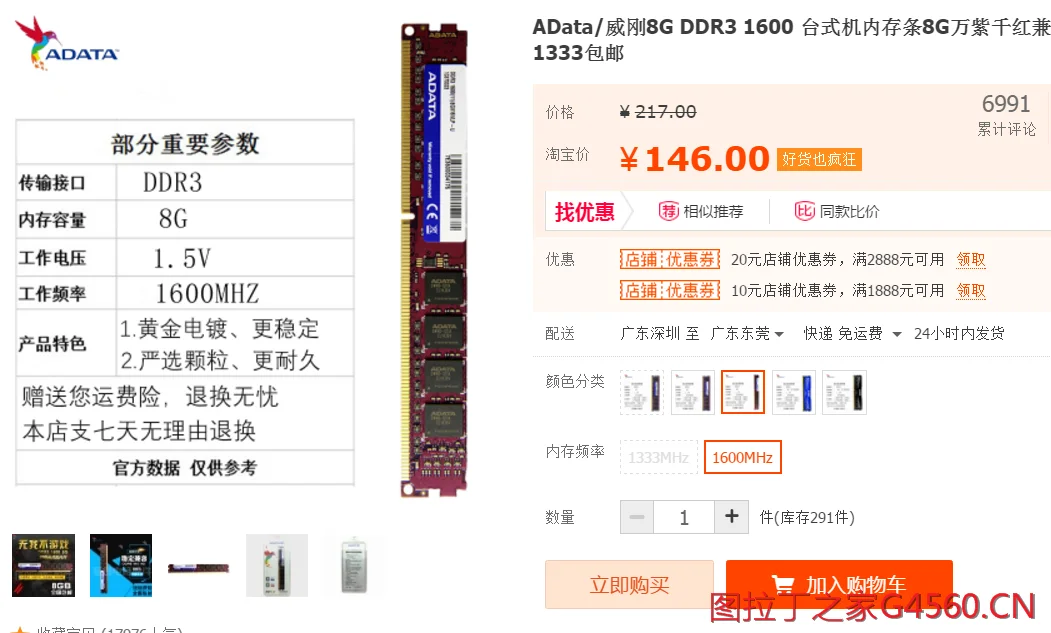The image size is (1051, 633).
Task: Click the 同款比价 compare-price icon
Action: click(804, 211)
